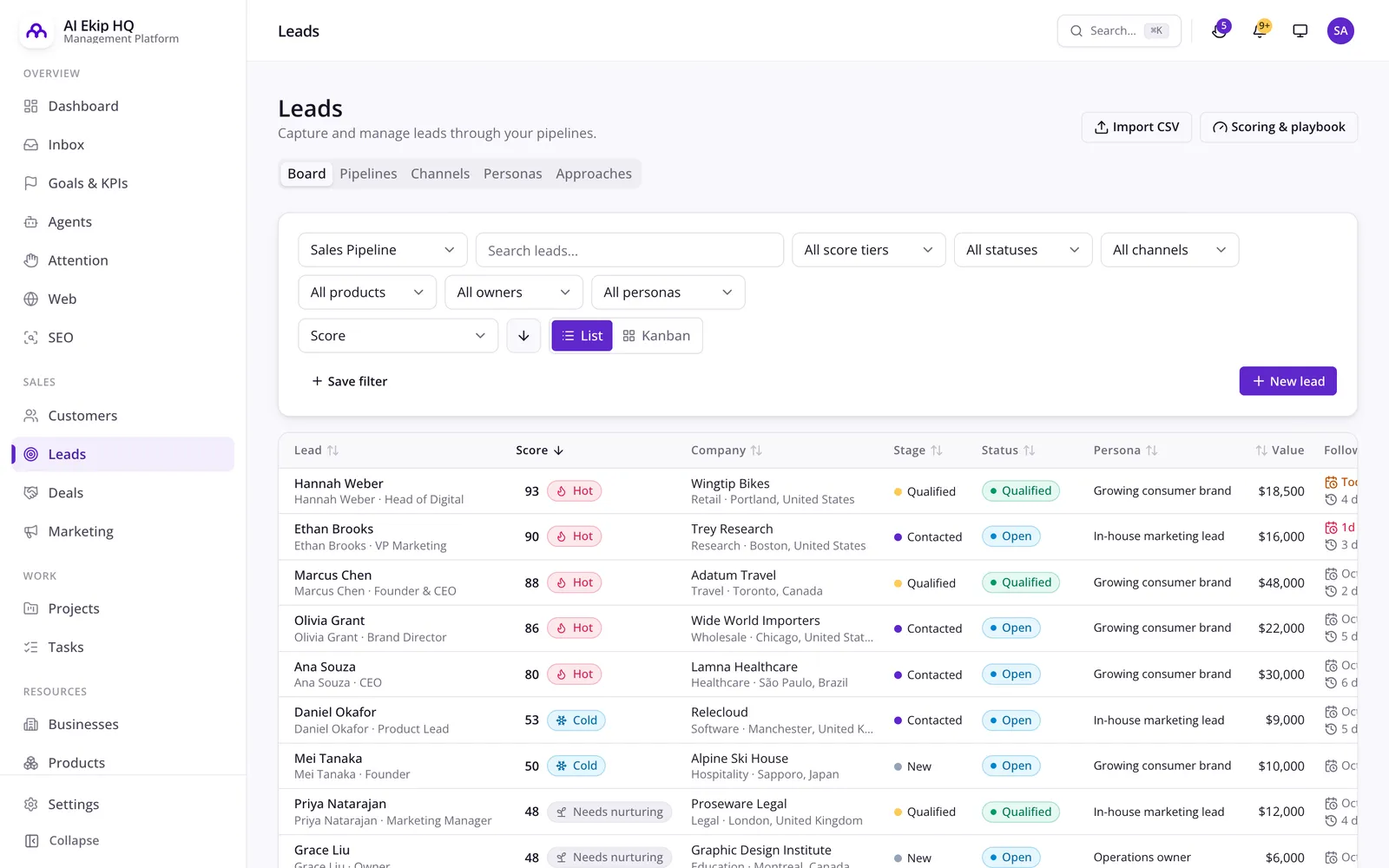
Task: Open the SEO section
Action: coord(123,338)
